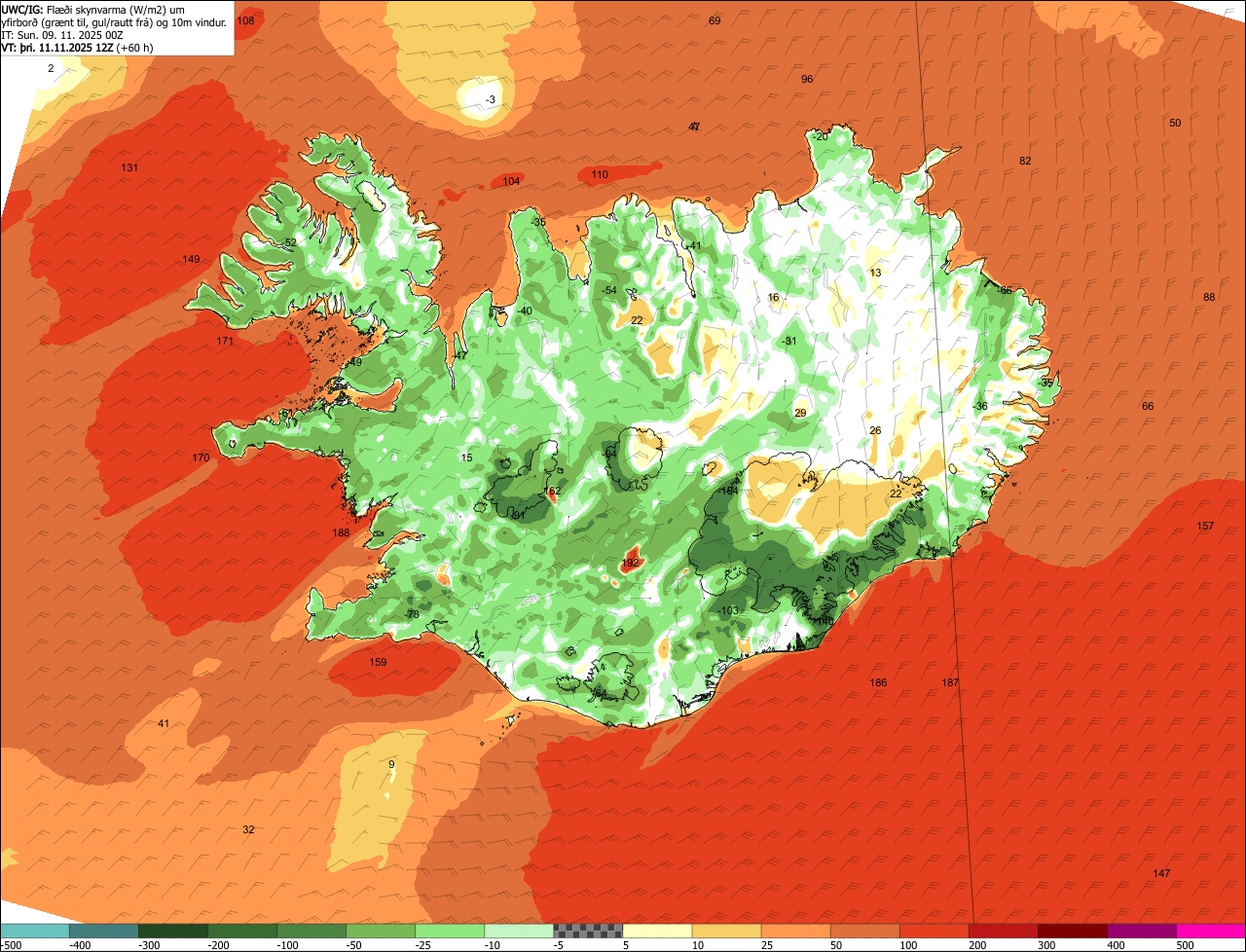
Task: Click the dark red legend swatch between 300 and 400
Action: (x=1072, y=931)
